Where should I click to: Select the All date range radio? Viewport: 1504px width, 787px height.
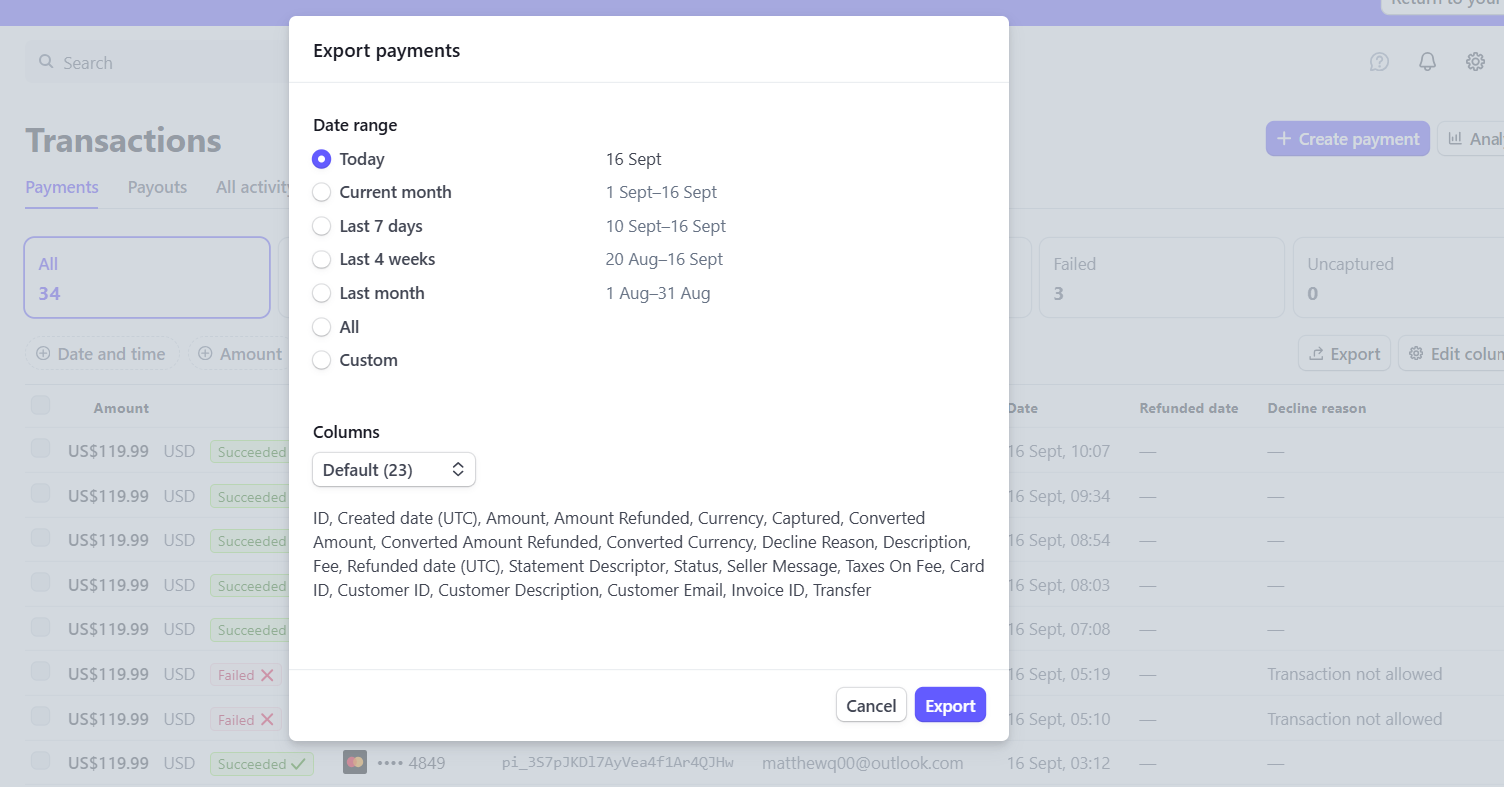[322, 327]
